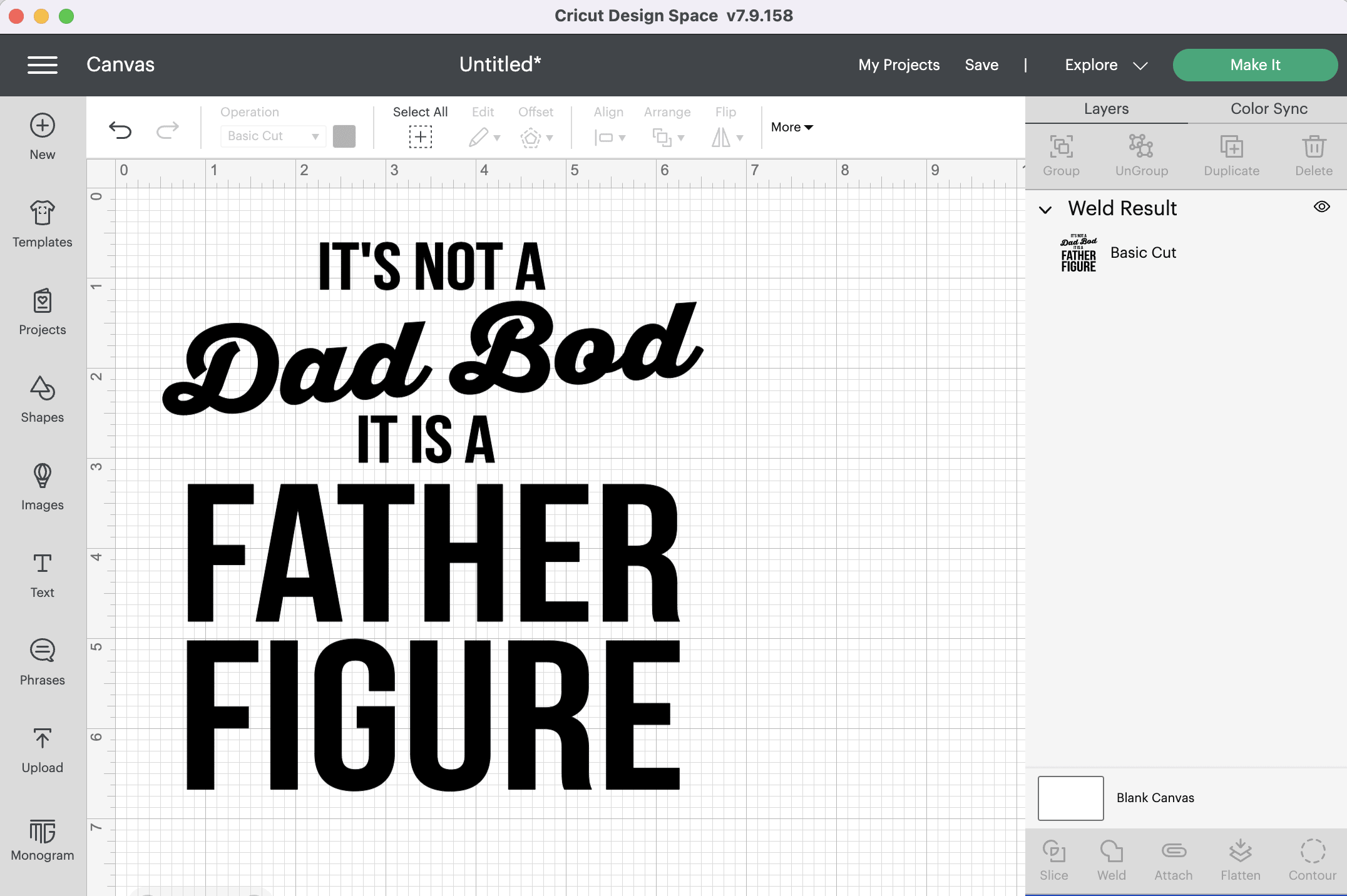Click the Arrange tool icon

(662, 137)
